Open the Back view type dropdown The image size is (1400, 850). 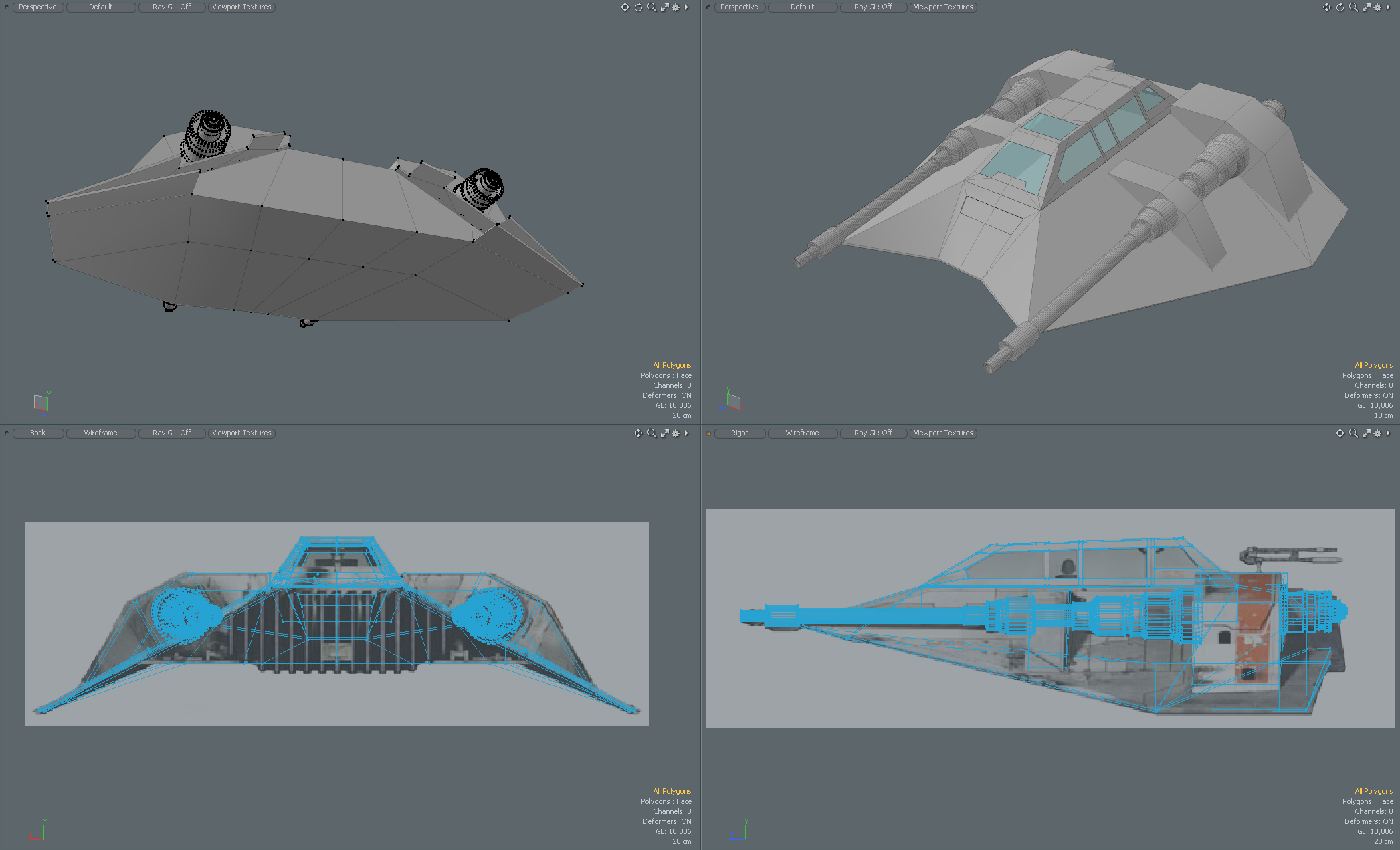point(37,433)
